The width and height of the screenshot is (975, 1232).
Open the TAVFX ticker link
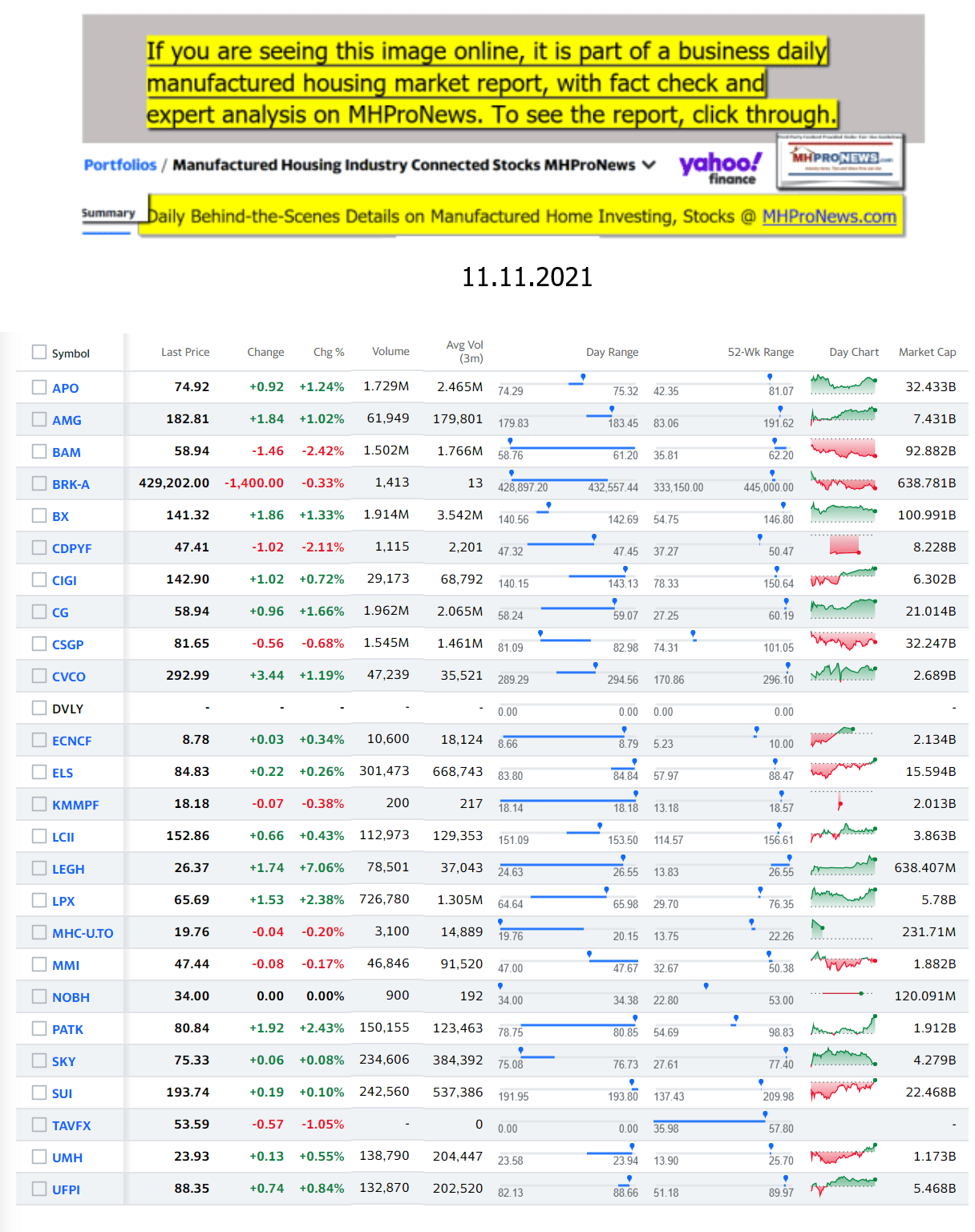71,1125
